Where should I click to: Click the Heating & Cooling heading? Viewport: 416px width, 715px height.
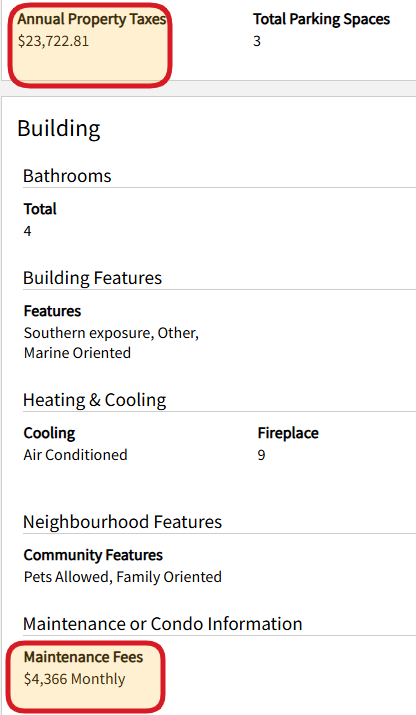point(95,400)
